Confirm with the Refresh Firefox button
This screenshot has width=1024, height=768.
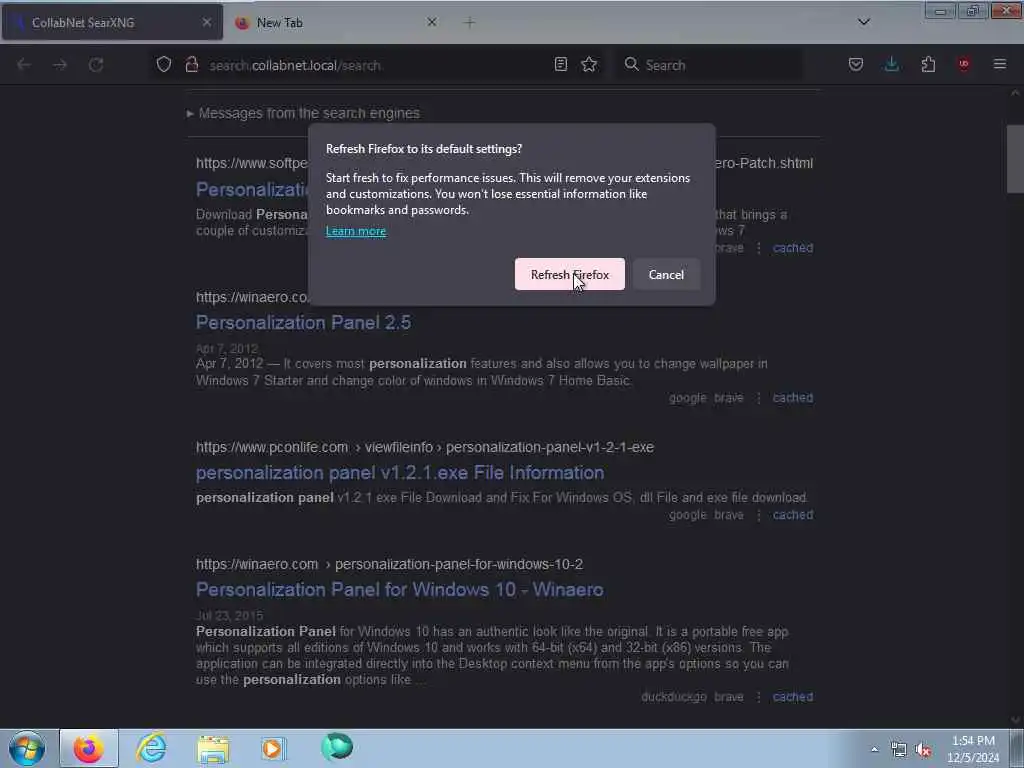click(569, 274)
